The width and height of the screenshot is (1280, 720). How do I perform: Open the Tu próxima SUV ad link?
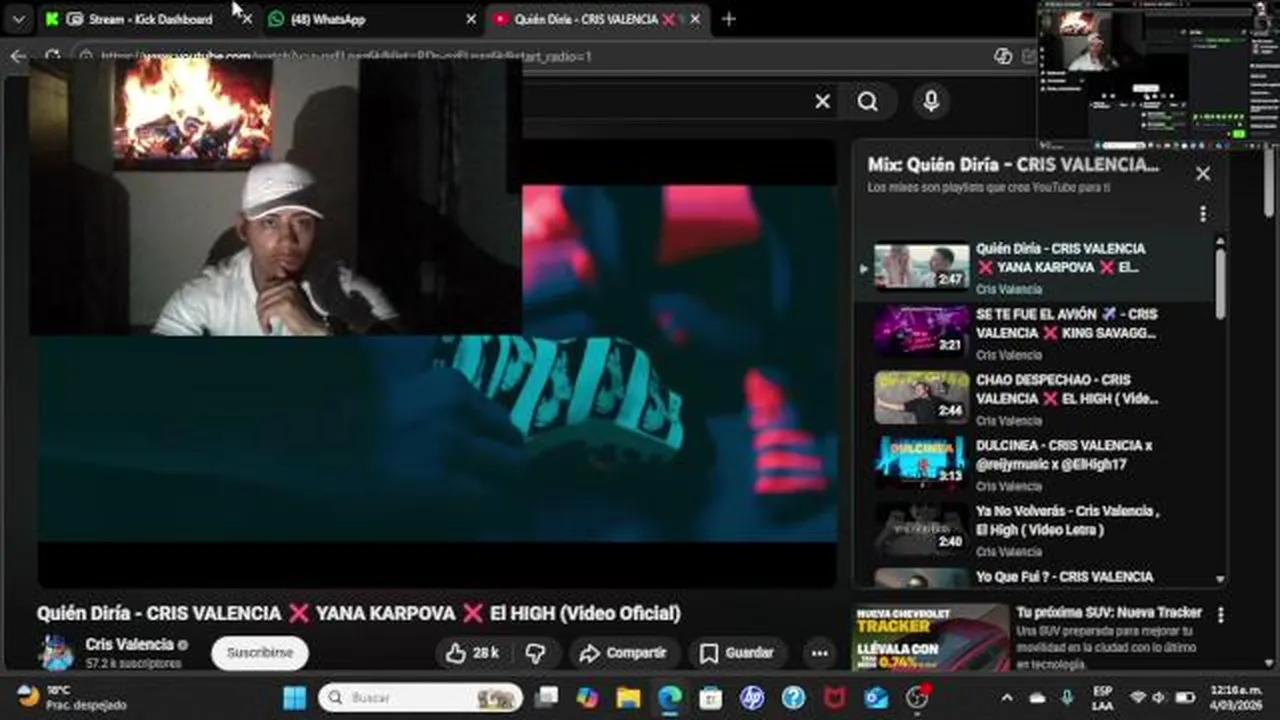pyautogui.click(x=1109, y=612)
